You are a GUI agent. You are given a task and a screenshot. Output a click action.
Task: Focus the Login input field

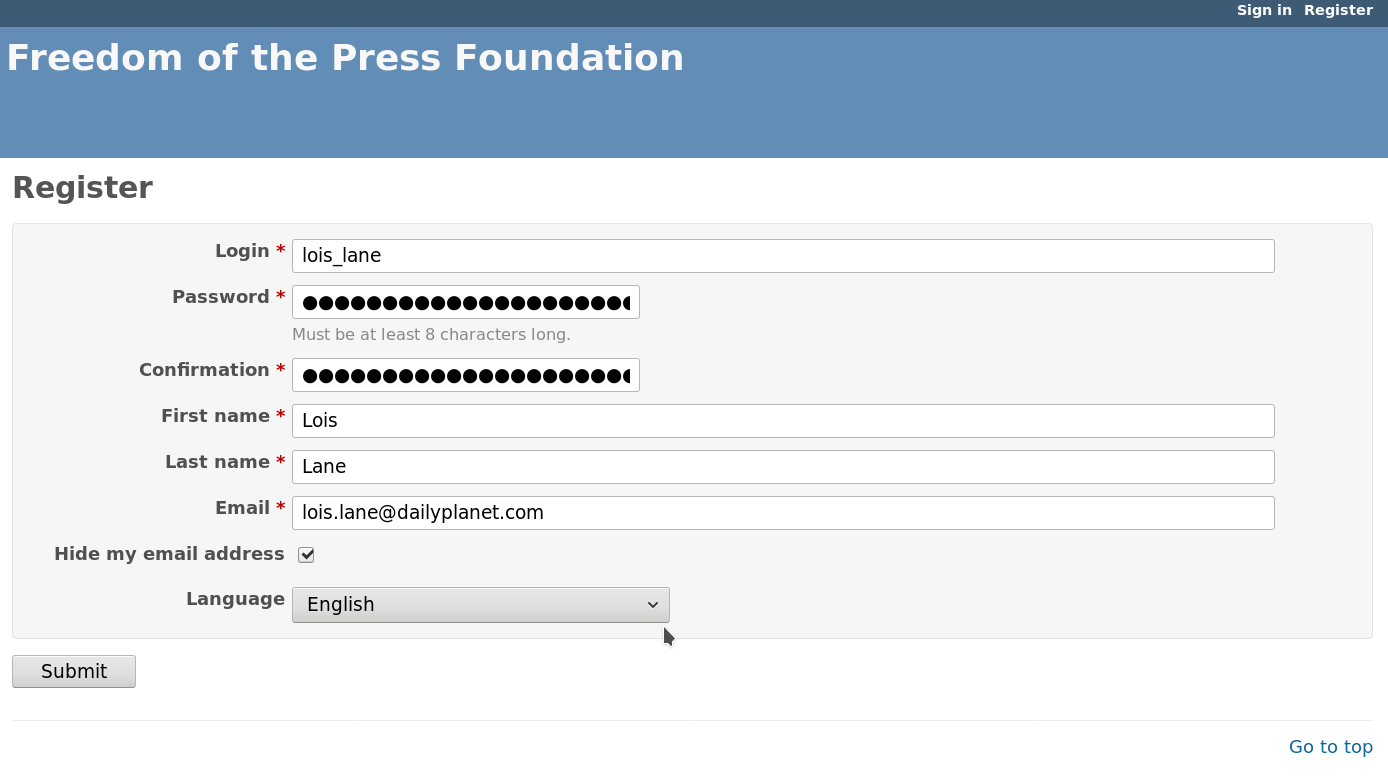tap(783, 256)
